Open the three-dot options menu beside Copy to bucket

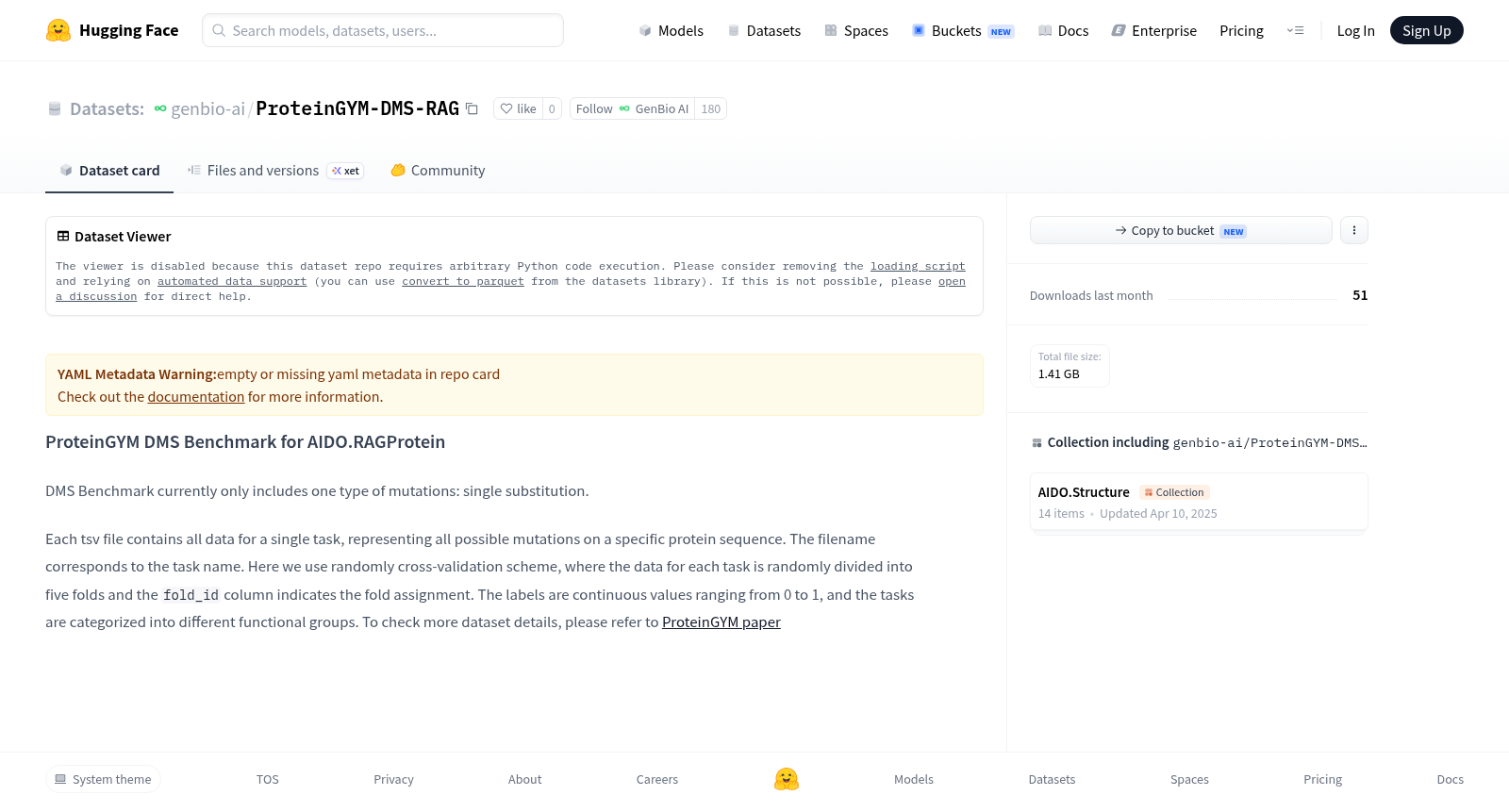(1353, 230)
